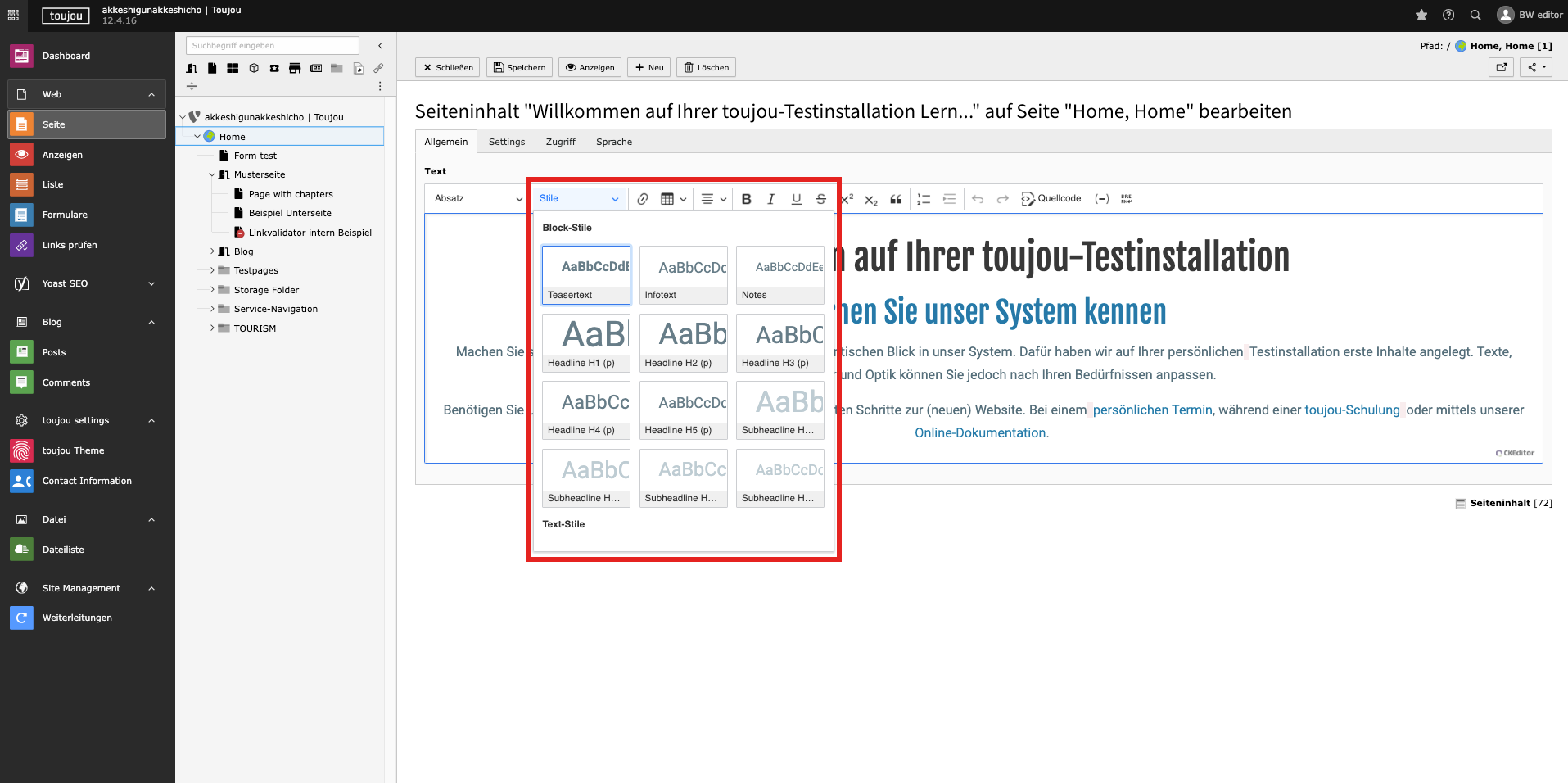This screenshot has height=783, width=1568.
Task: Switch to the Allgemein tab
Action: tap(446, 142)
